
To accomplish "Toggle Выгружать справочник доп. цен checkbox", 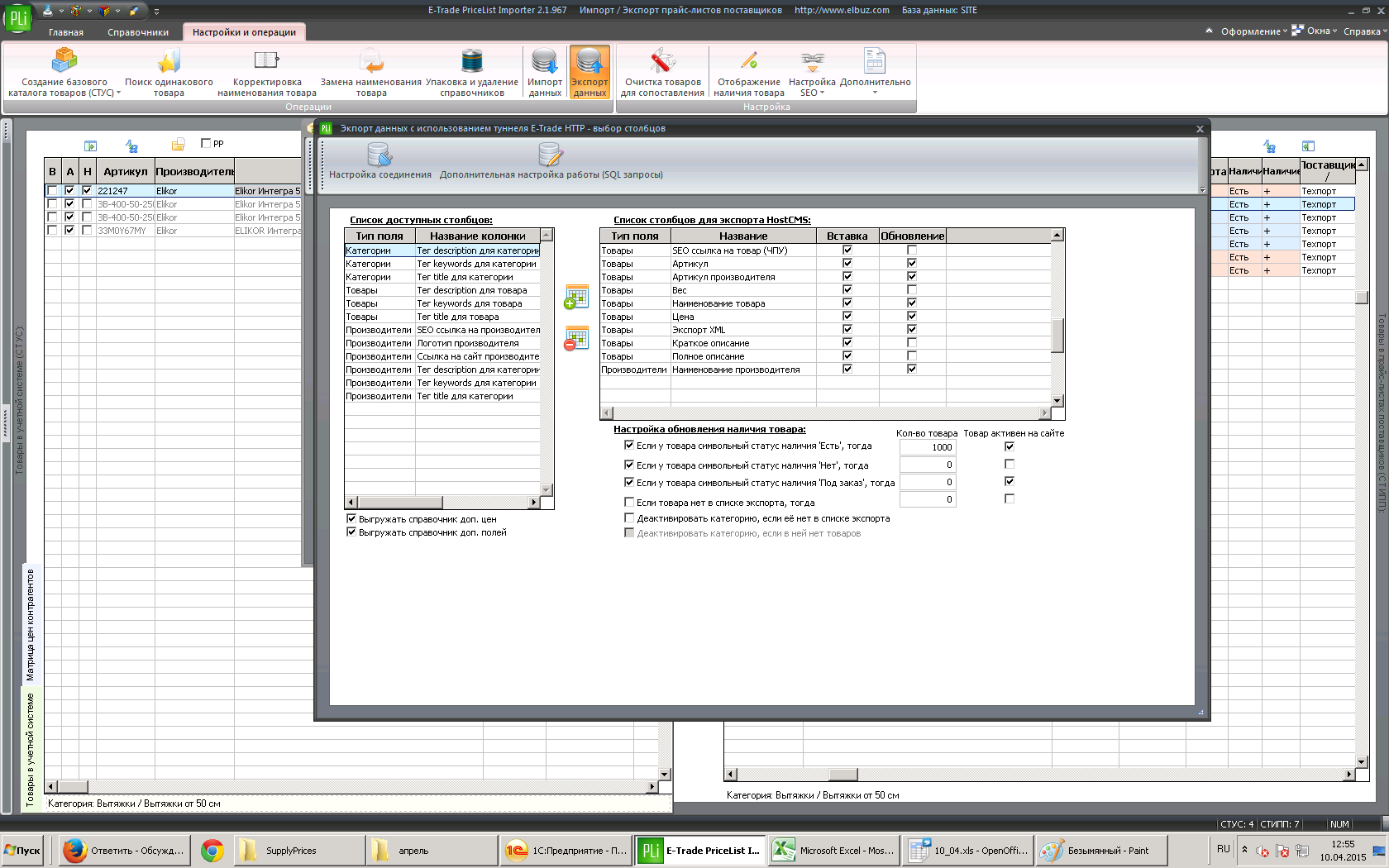I will pyautogui.click(x=351, y=519).
